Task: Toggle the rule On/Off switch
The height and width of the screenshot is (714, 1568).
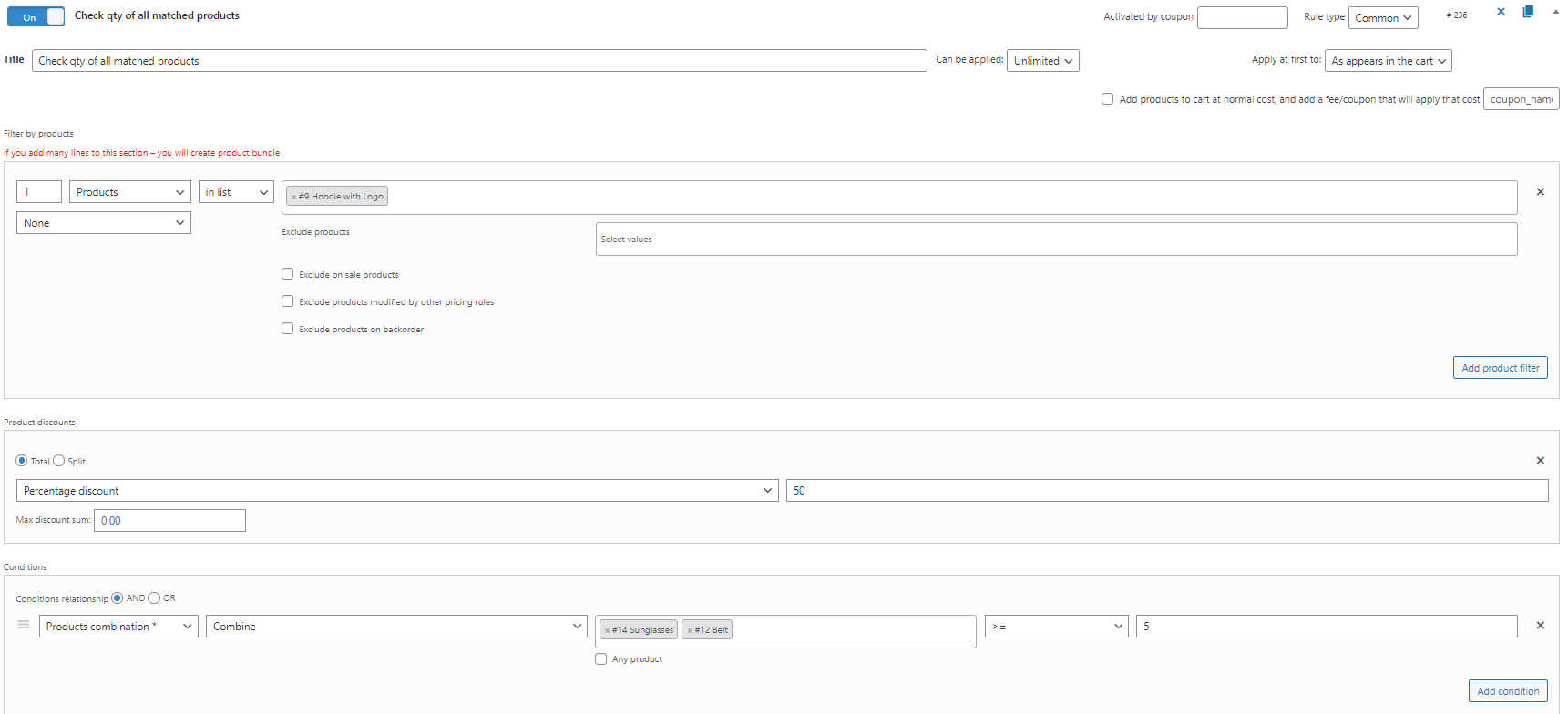Action: pyautogui.click(x=36, y=16)
